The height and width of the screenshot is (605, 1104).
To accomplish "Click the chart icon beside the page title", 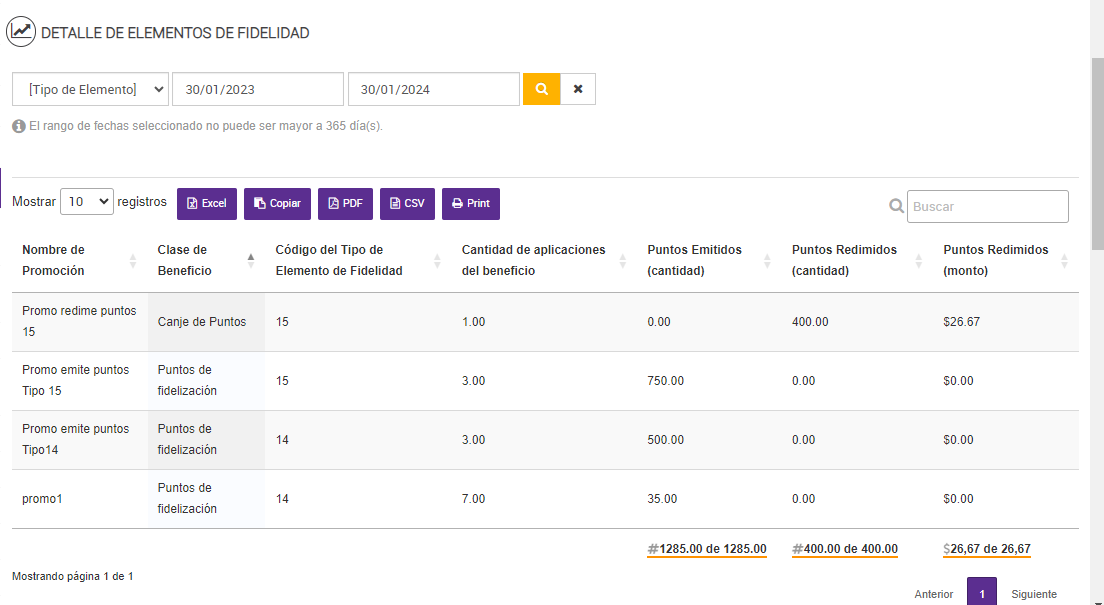I will [22, 32].
